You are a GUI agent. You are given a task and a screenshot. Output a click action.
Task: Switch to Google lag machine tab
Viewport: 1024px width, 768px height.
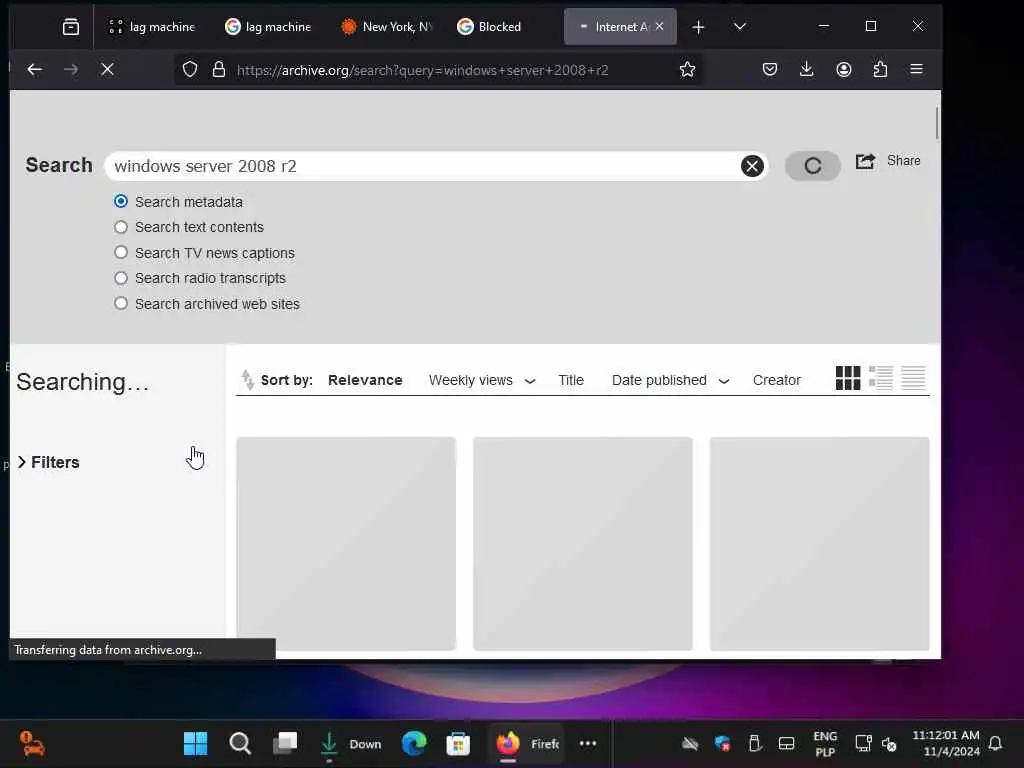click(x=268, y=27)
